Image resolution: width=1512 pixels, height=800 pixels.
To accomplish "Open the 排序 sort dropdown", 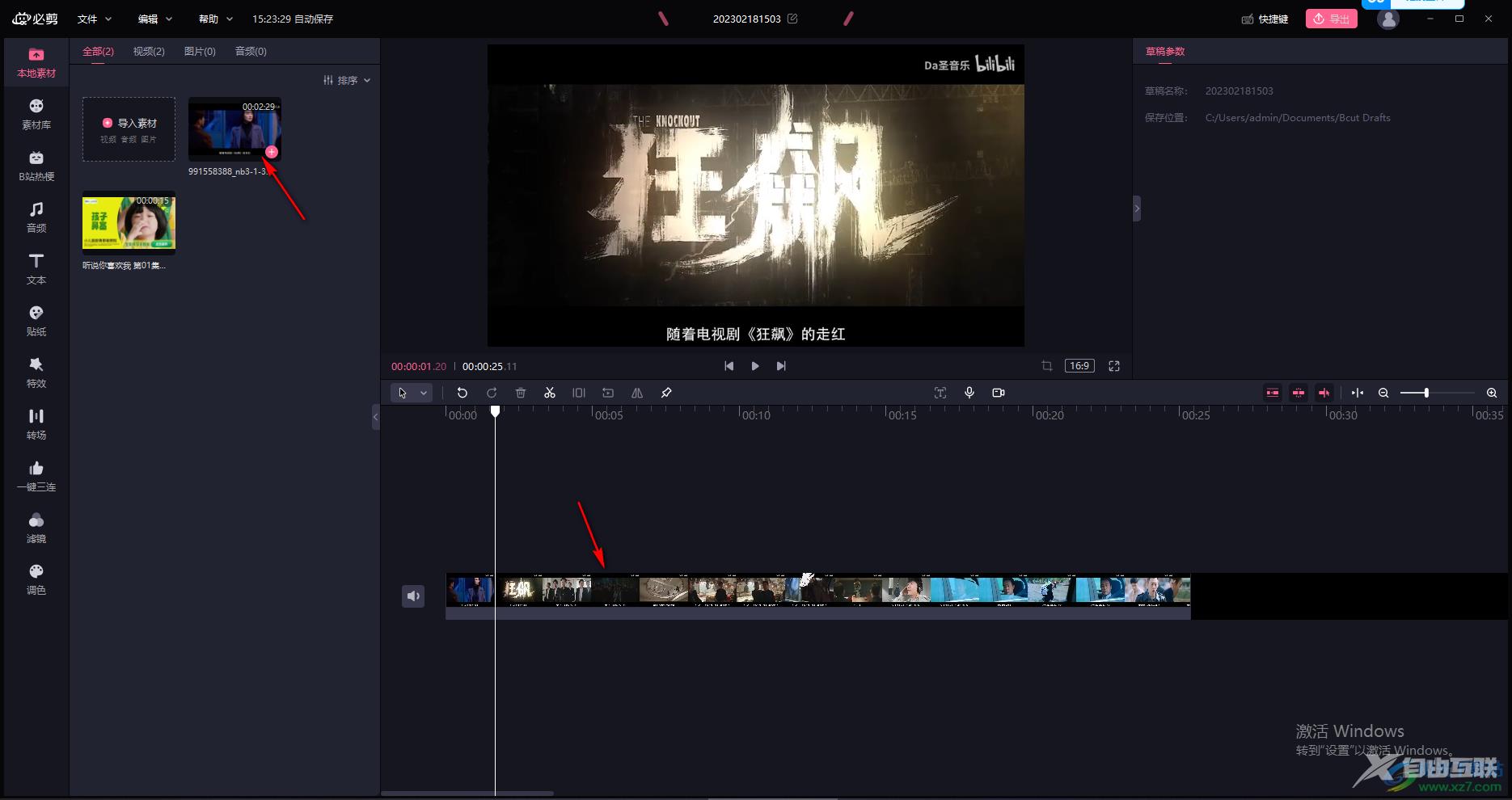I will [347, 80].
